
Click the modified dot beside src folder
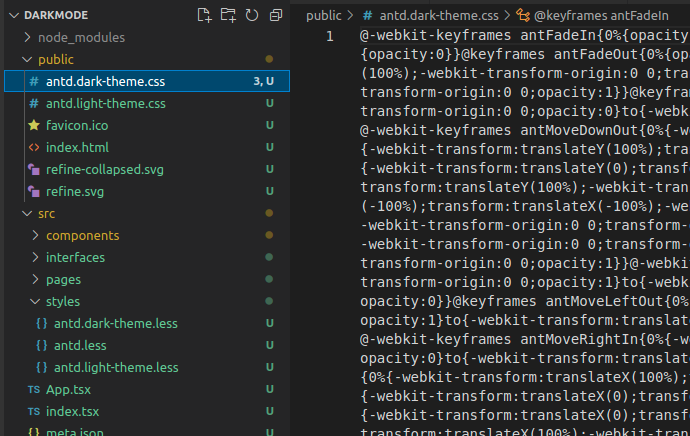(269, 213)
